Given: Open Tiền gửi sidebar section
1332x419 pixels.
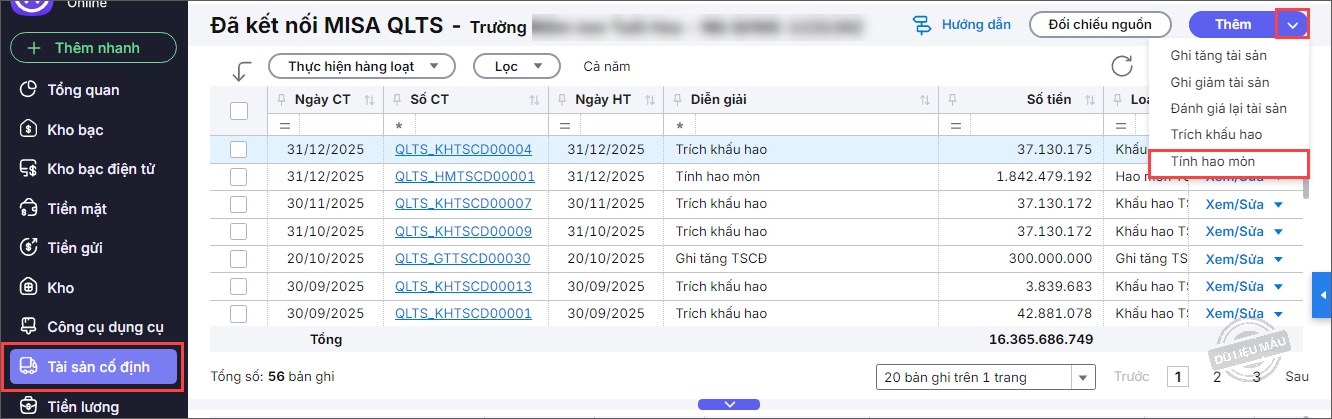Looking at the screenshot, I should [74, 248].
